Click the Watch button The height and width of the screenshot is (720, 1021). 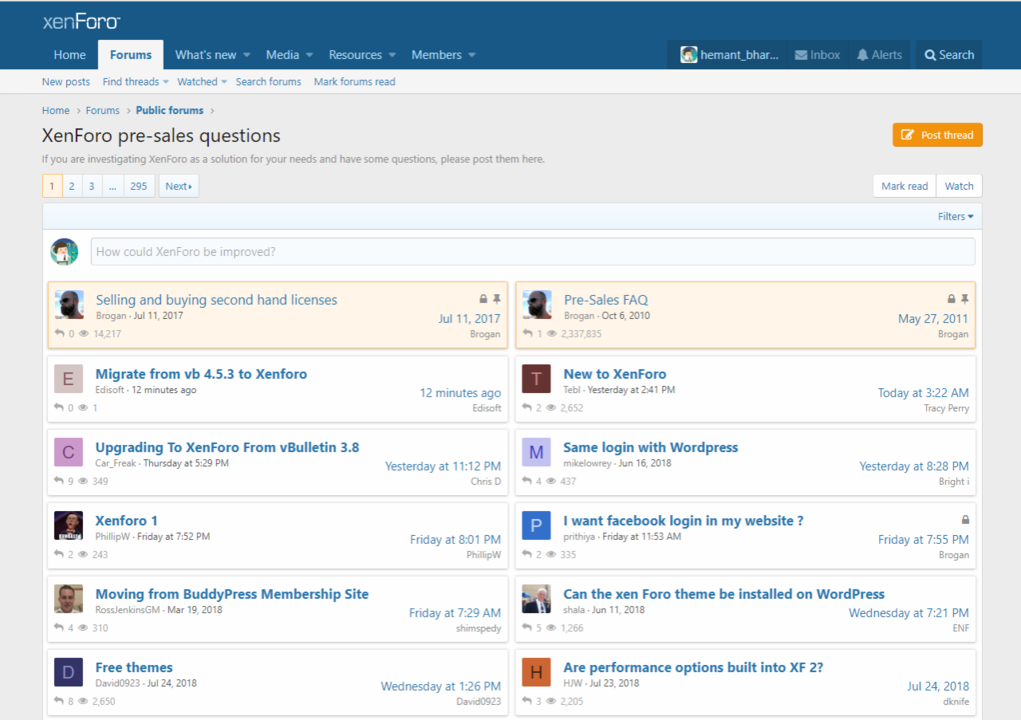pos(959,186)
